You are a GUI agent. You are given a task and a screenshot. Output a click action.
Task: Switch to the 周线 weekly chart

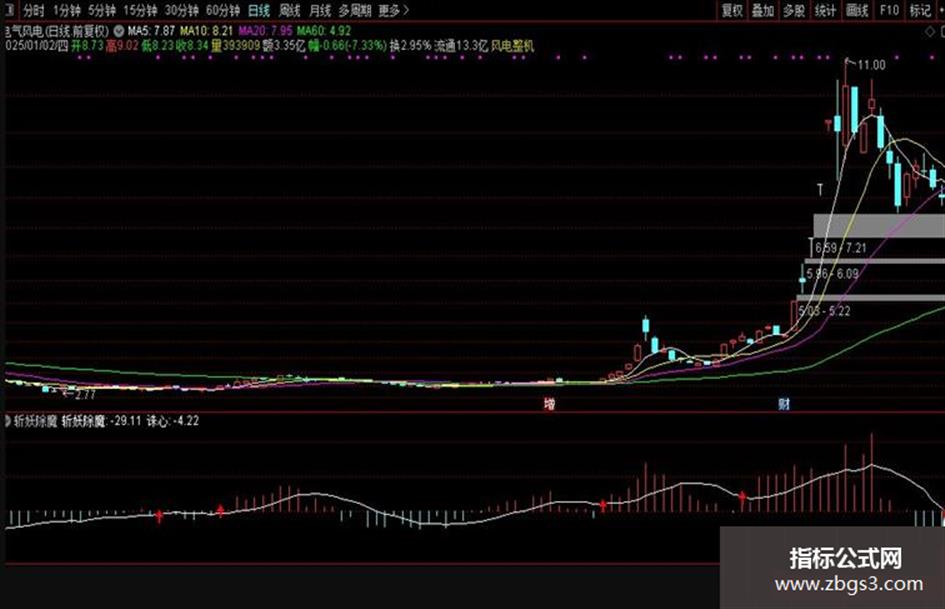tap(289, 10)
